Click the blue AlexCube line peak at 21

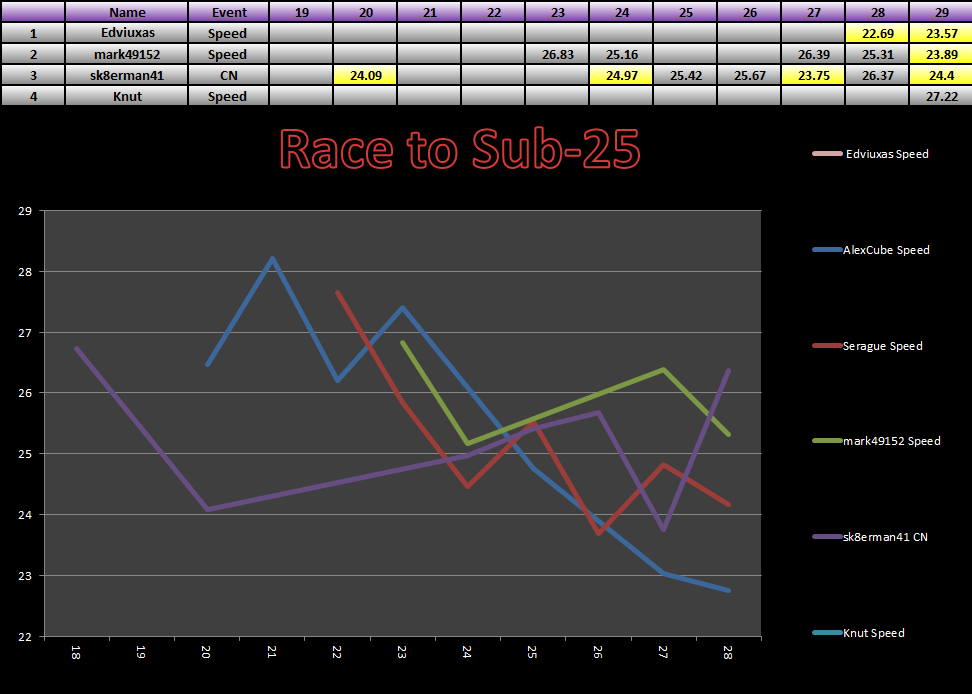tap(272, 258)
